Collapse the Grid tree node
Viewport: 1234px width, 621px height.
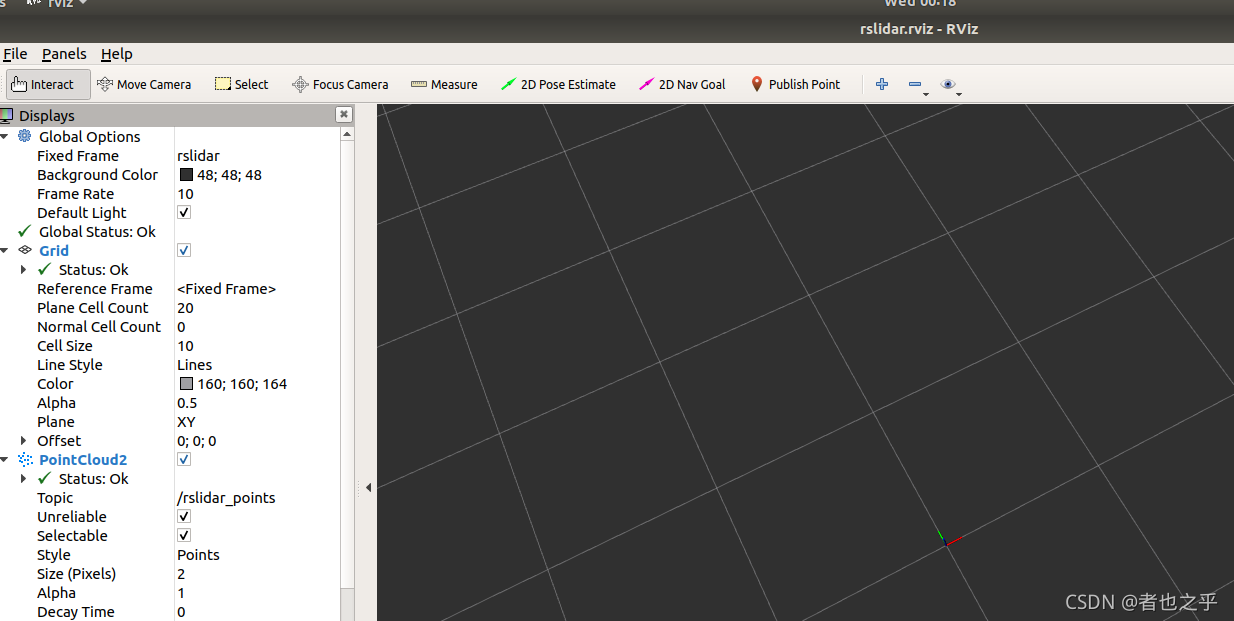point(5,250)
